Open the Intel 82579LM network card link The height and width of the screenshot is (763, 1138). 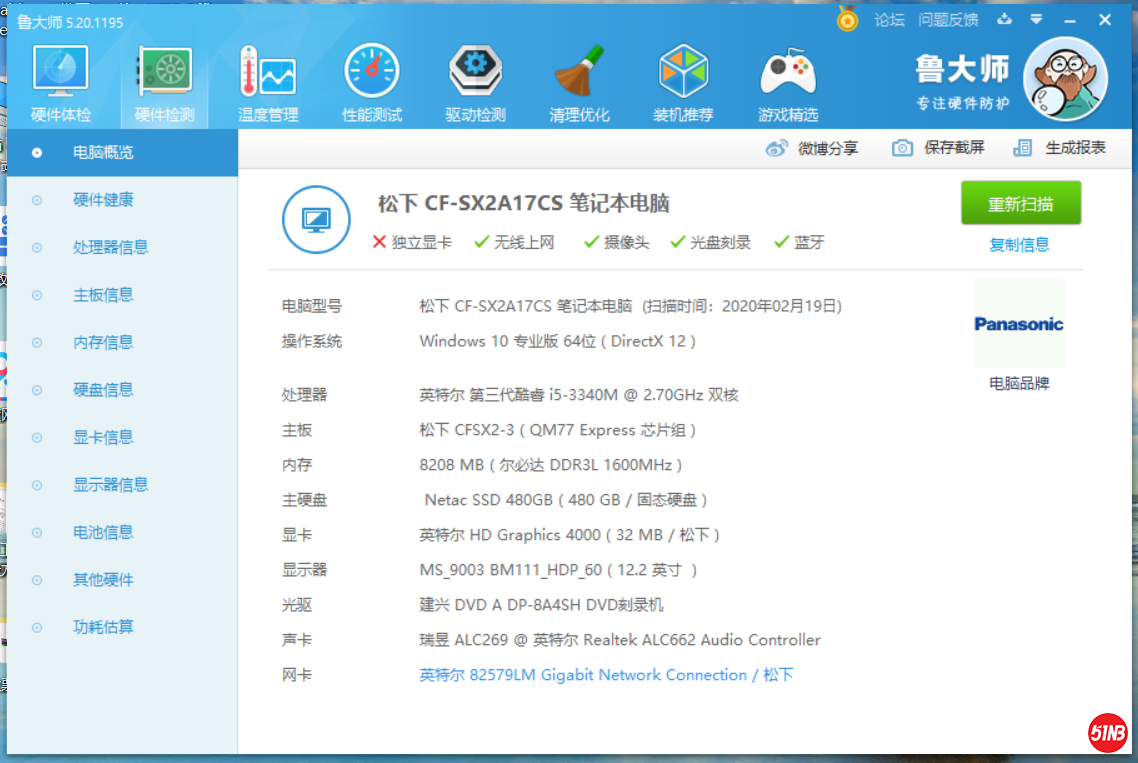606,675
